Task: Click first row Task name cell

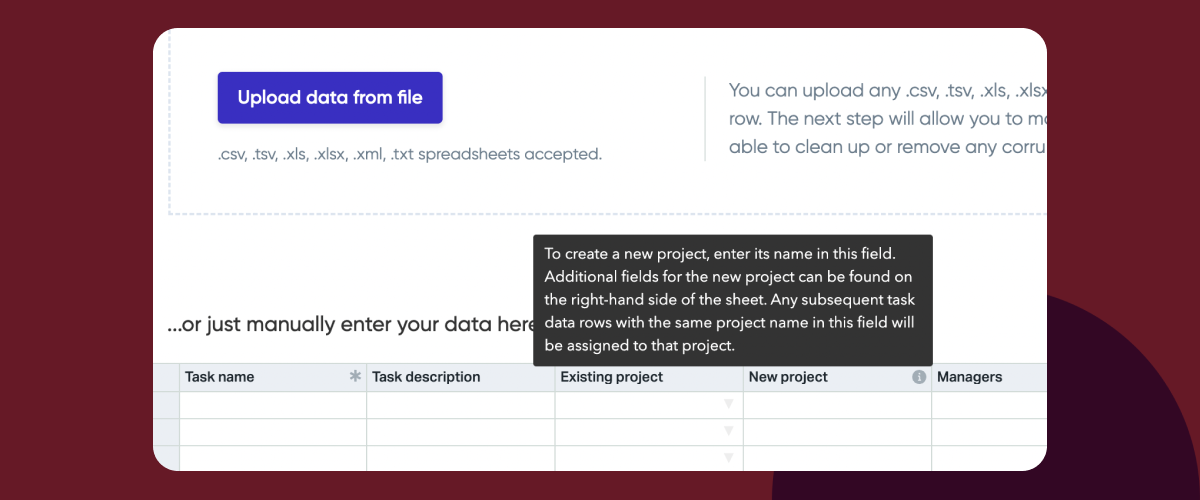Action: 273,405
